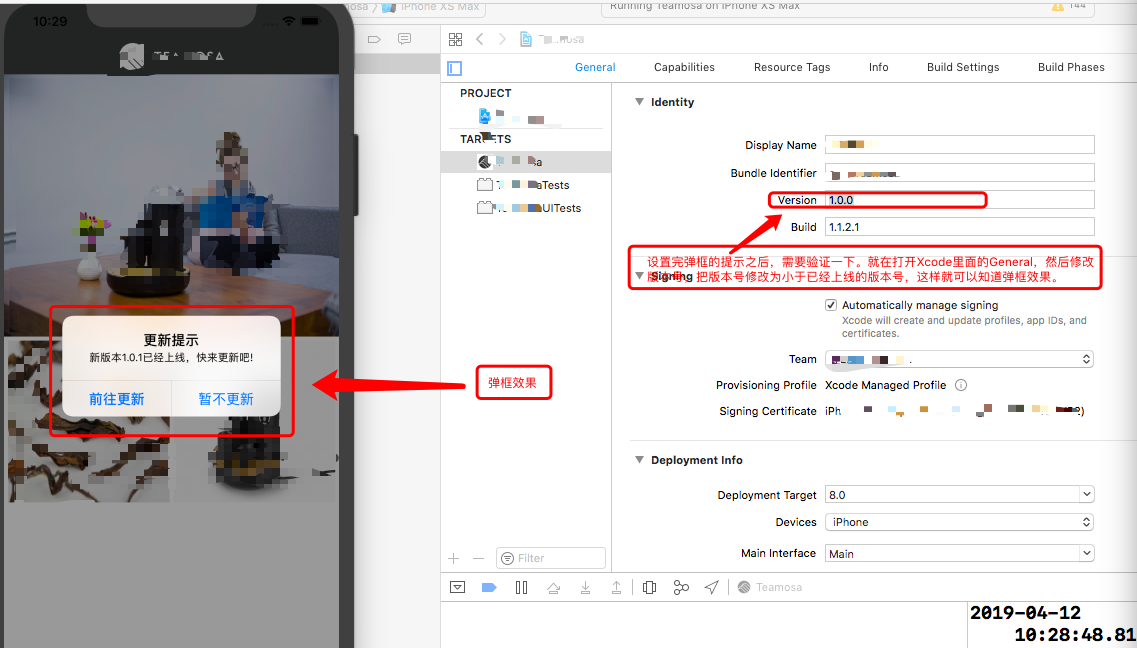The width and height of the screenshot is (1137, 648).
Task: Switch to the Build Settings tab
Action: tap(963, 67)
